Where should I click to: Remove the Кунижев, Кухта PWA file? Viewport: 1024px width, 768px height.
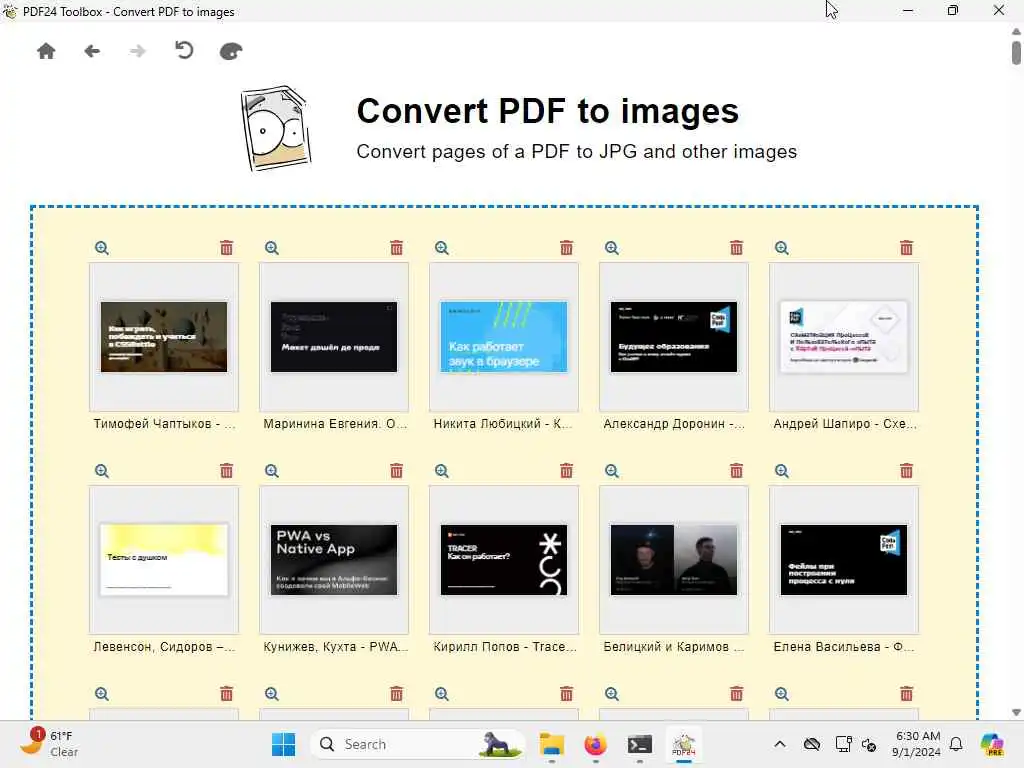396,471
